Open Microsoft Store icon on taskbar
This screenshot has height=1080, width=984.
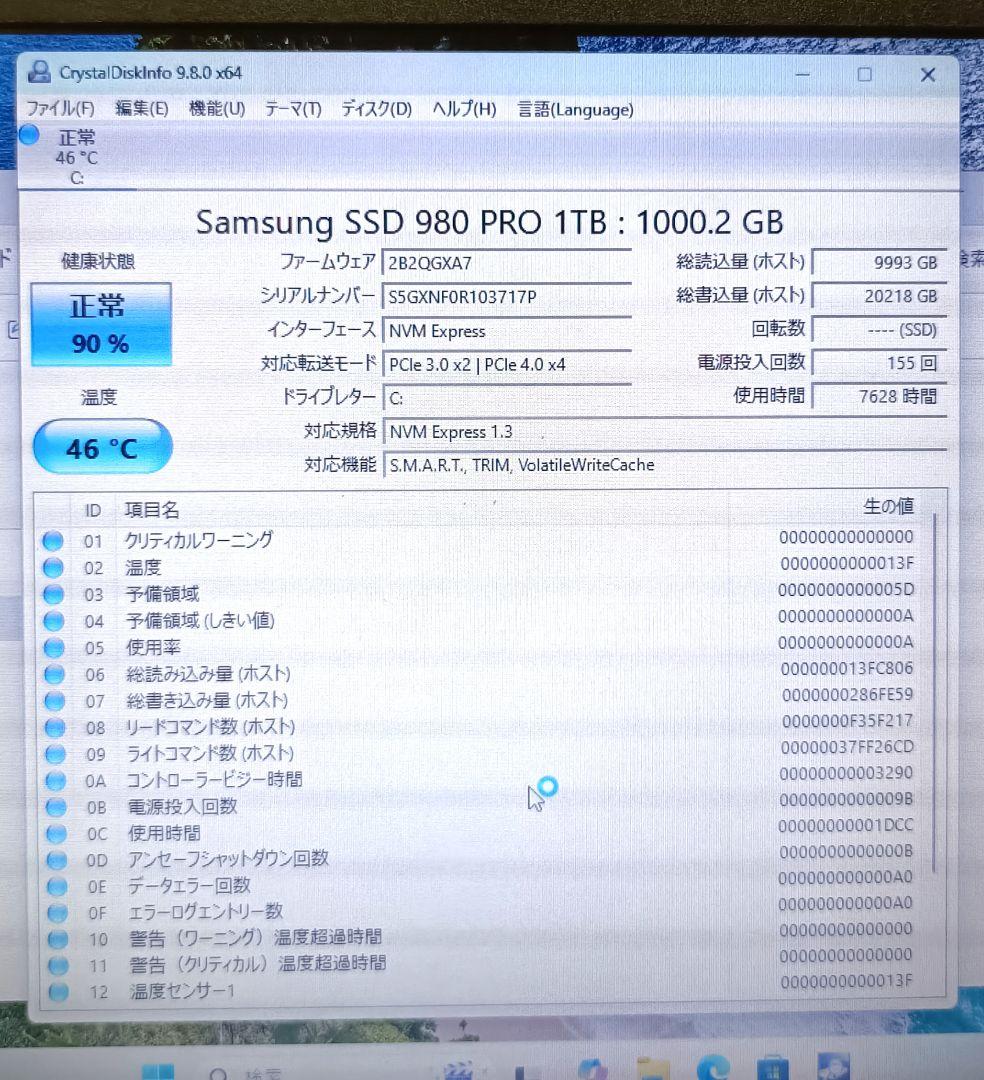[x=772, y=1068]
